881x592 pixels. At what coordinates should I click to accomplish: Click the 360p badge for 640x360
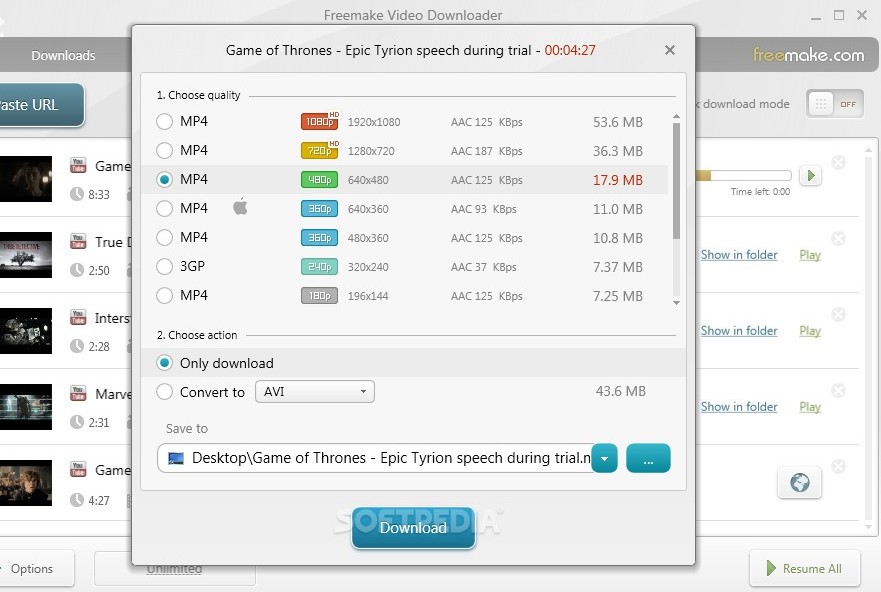click(x=319, y=209)
